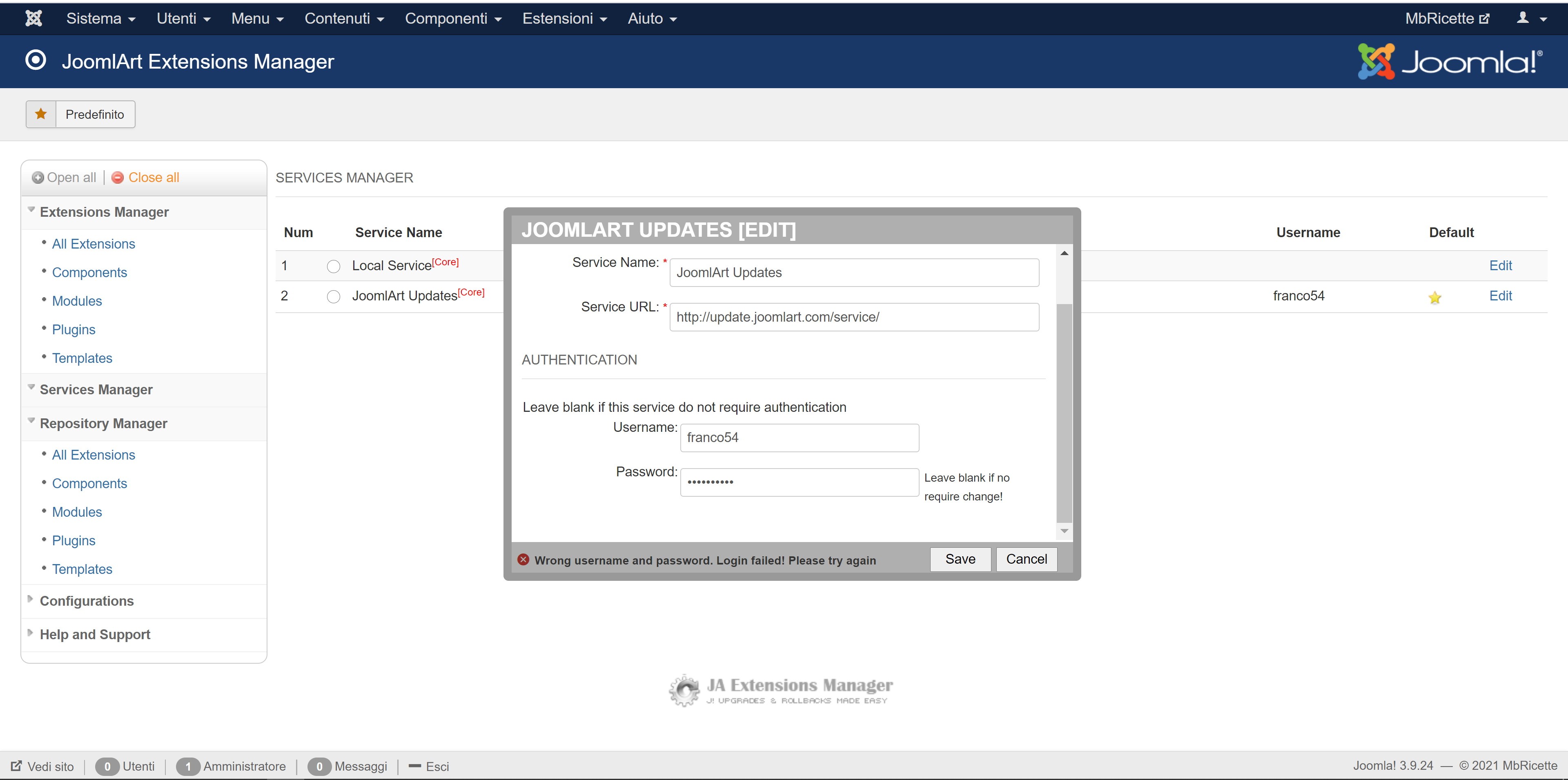Image resolution: width=1568 pixels, height=780 pixels.
Task: Click the orange star Predefinito icon
Action: [41, 114]
